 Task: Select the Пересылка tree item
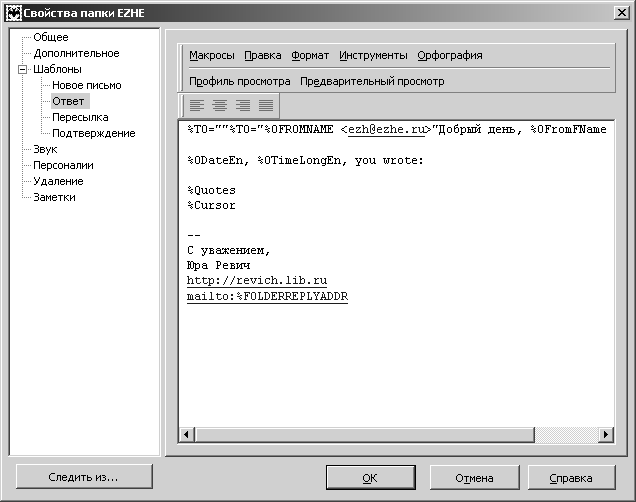click(80, 117)
